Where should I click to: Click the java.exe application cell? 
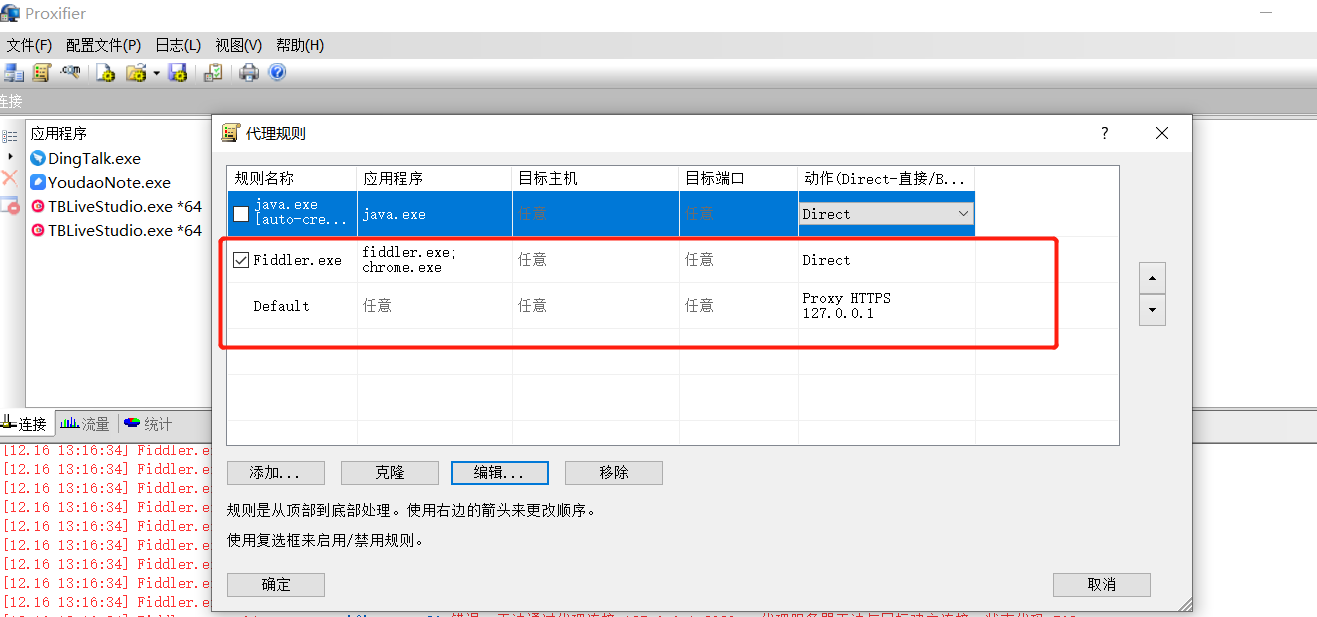[x=435, y=214]
